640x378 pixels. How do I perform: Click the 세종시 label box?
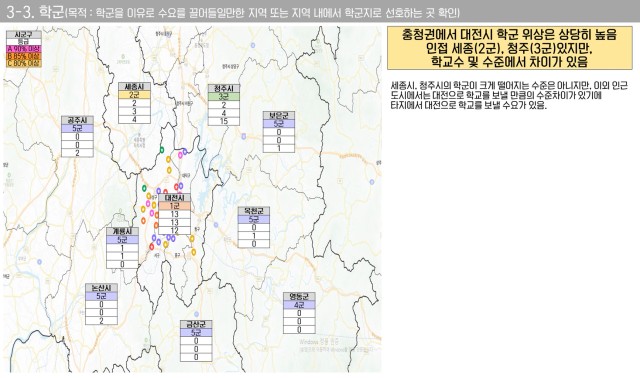(x=134, y=87)
